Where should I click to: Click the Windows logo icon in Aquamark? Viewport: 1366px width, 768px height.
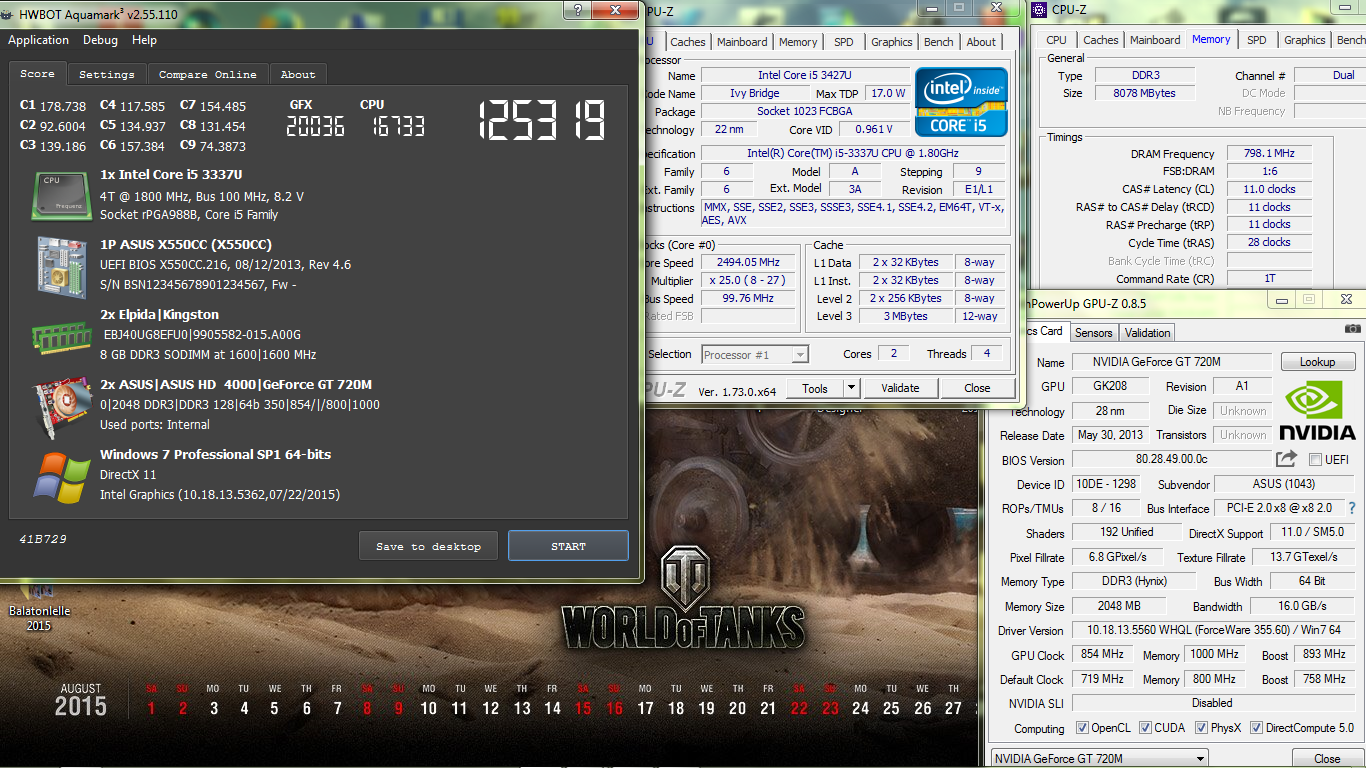point(62,477)
